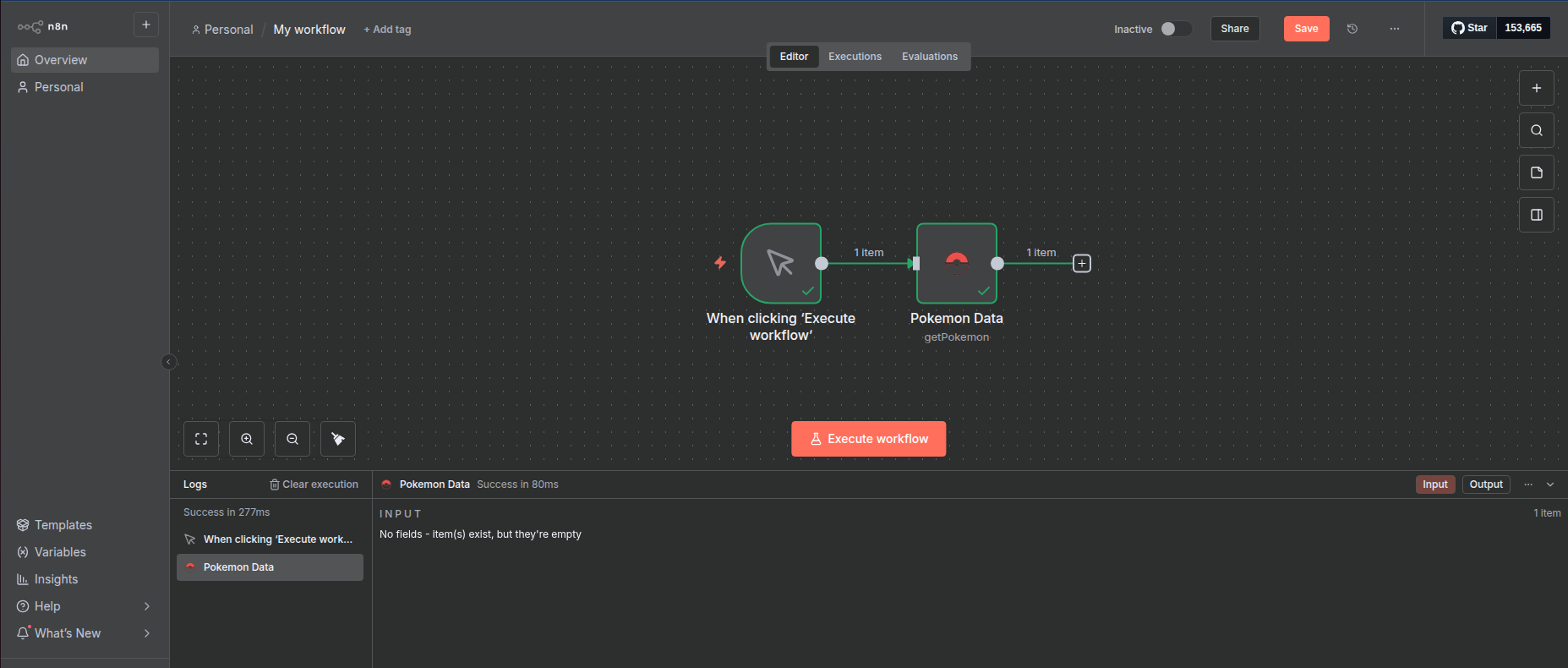Screen dimensions: 1568x668
Task: Open Personal project in sidebar
Action: (85, 87)
